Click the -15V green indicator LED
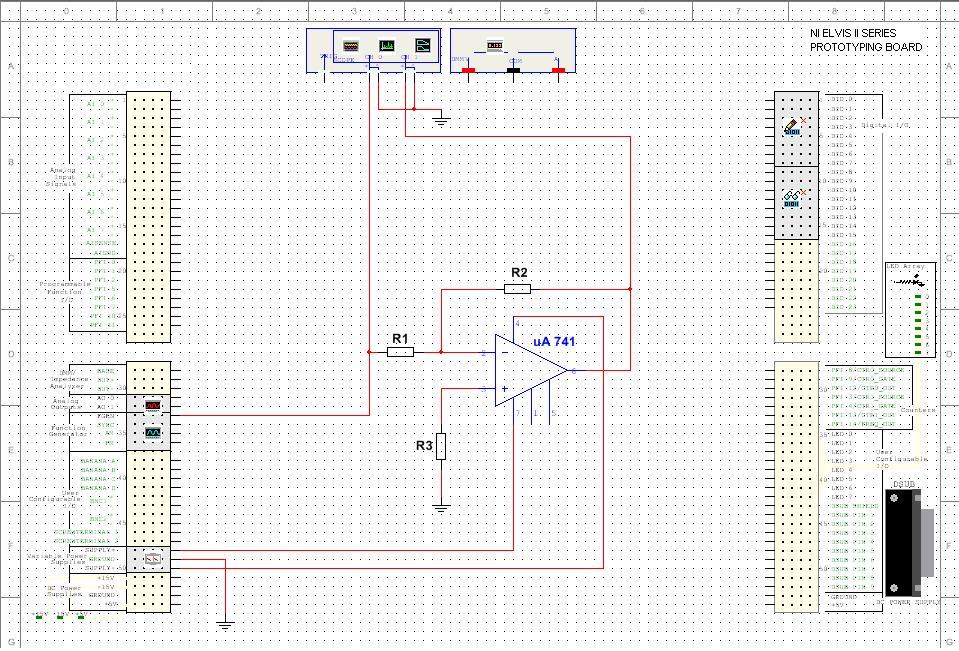Image resolution: width=959 pixels, height=651 pixels. (x=60, y=618)
